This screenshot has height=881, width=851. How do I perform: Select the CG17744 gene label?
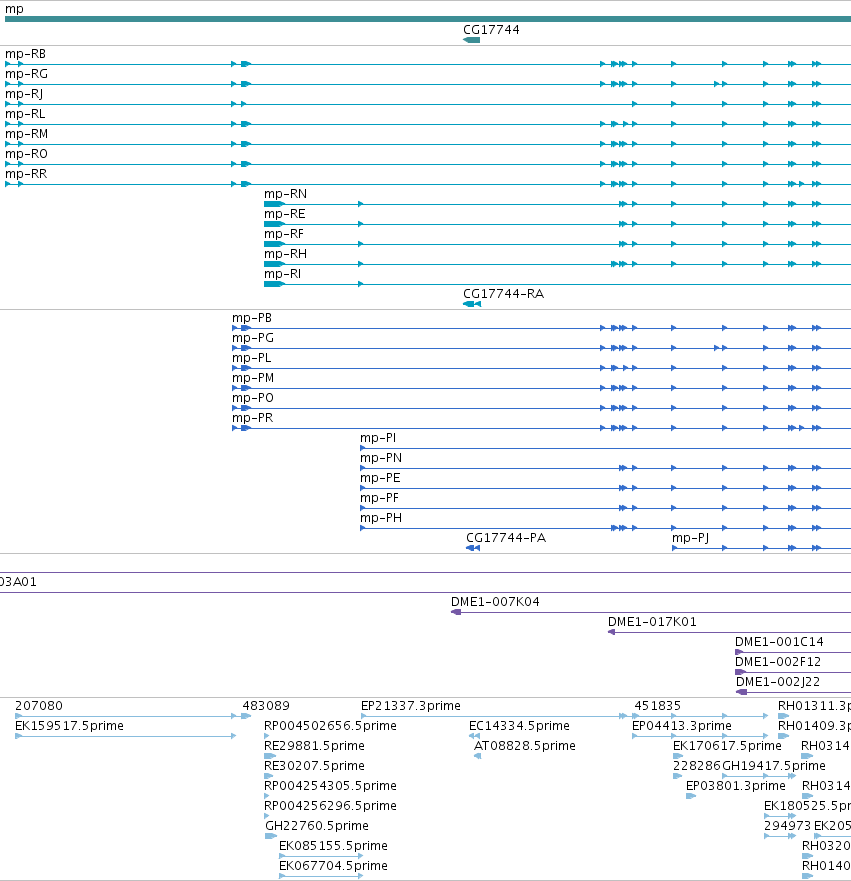(491, 30)
